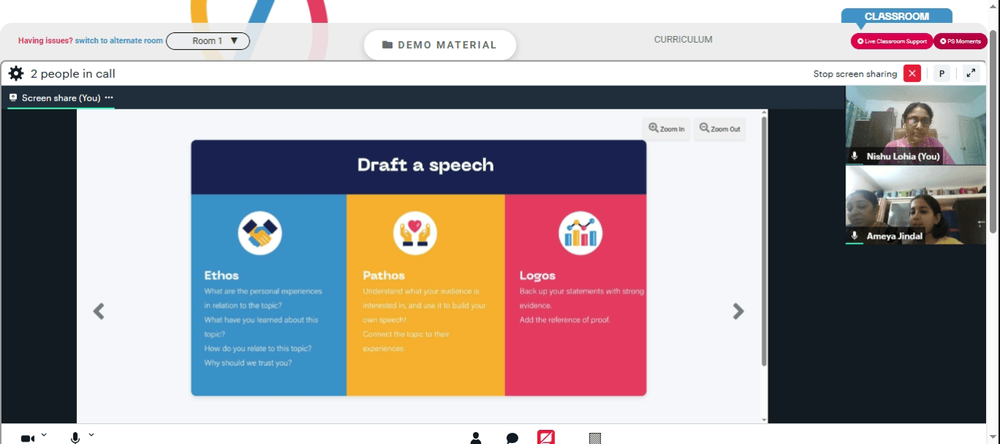The height and width of the screenshot is (444, 1000).
Task: Click the mic icon beside Nishu Lohia
Action: [x=855, y=156]
